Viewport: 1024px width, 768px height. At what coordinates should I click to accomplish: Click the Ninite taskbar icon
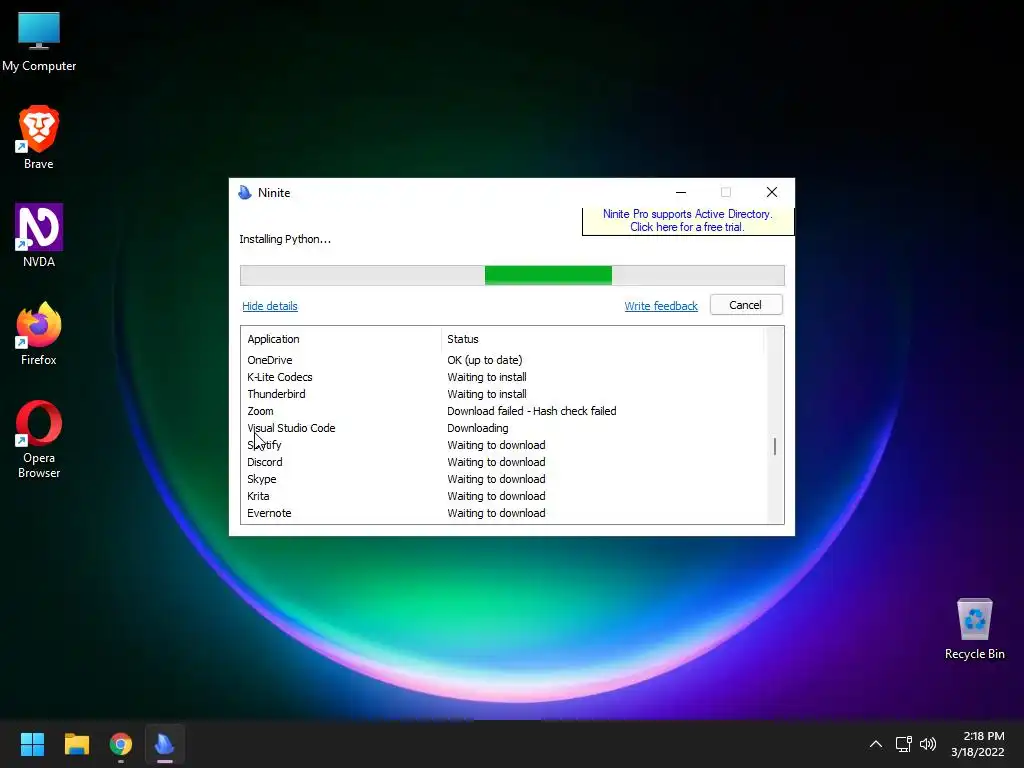(x=165, y=744)
